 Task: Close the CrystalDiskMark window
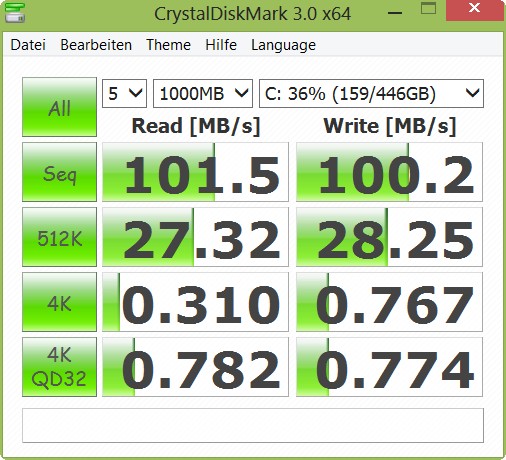[x=474, y=10]
